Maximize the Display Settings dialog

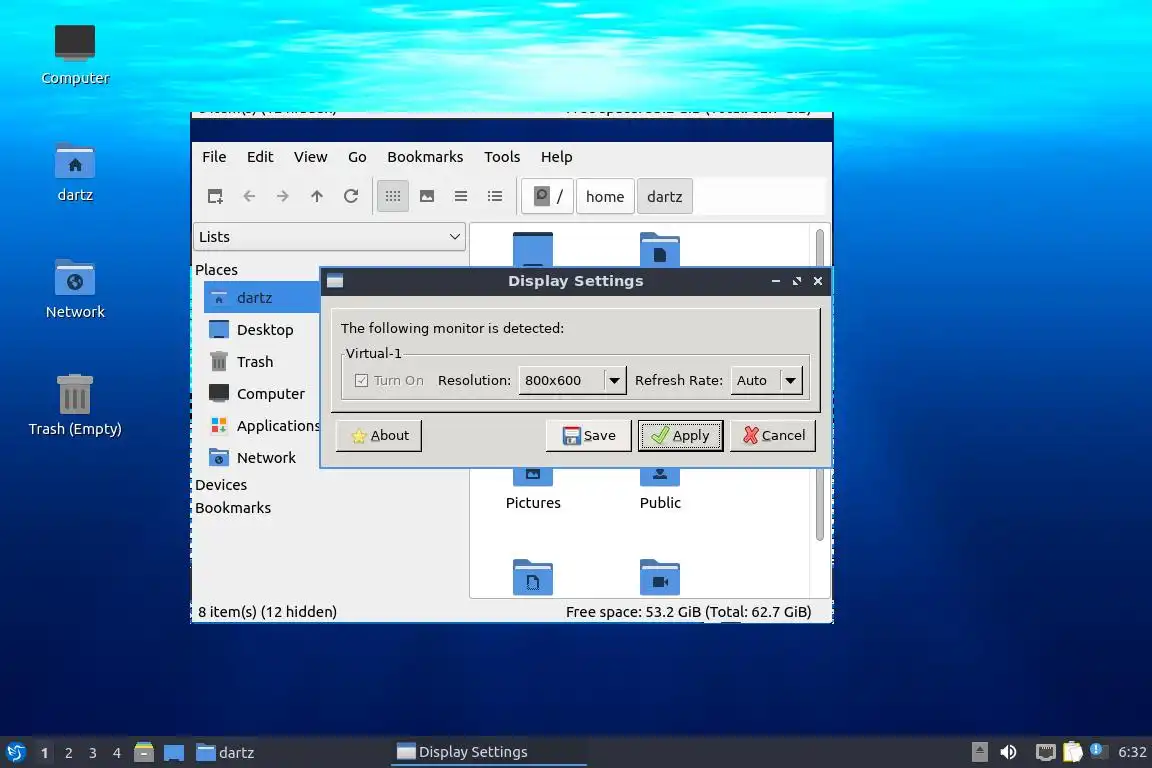(x=797, y=281)
